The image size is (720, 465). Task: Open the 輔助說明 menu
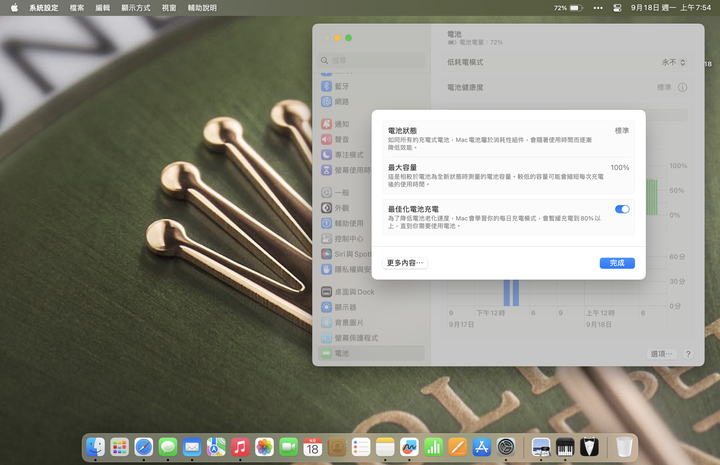click(202, 8)
